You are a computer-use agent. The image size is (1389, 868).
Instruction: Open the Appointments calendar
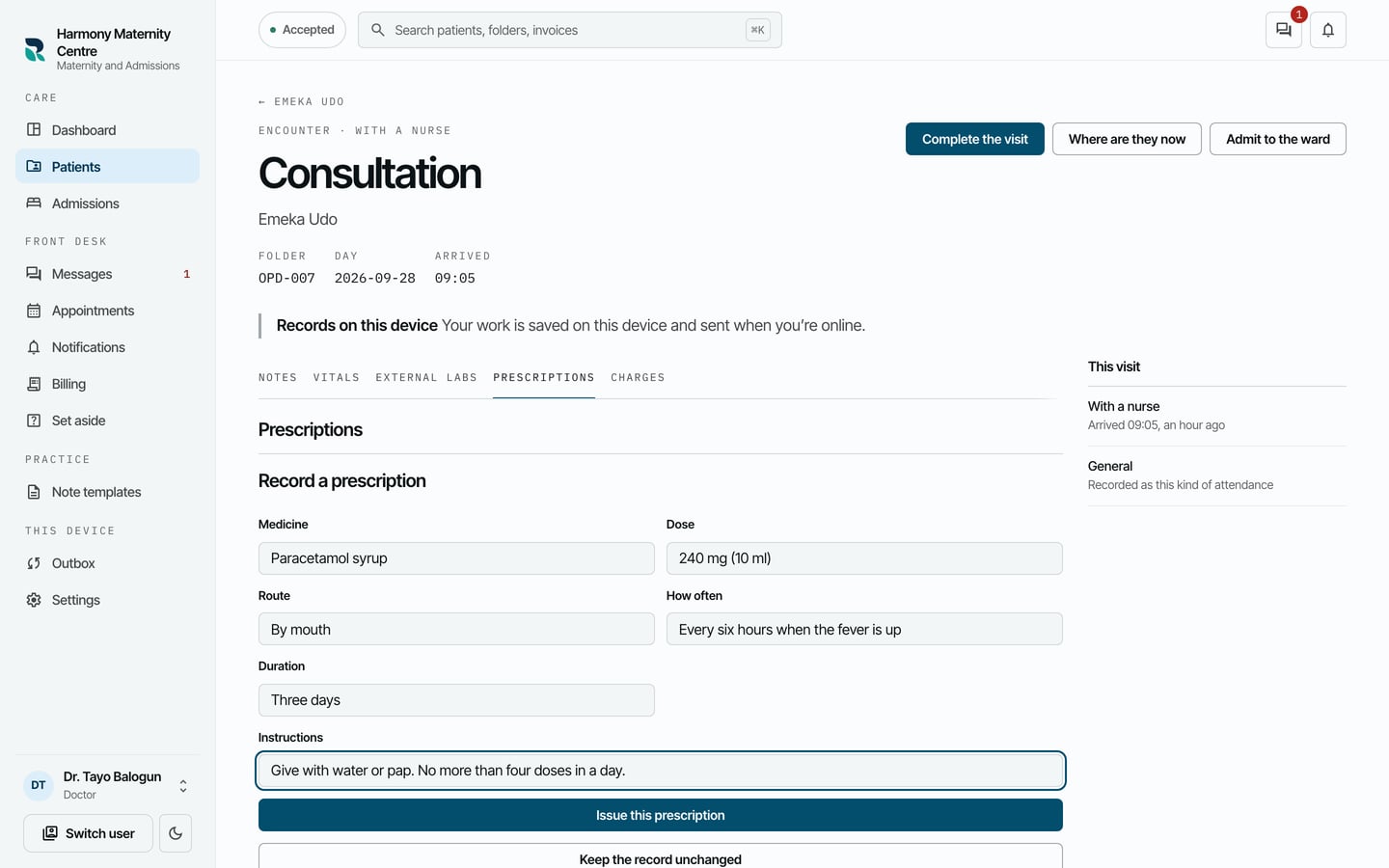107,311
